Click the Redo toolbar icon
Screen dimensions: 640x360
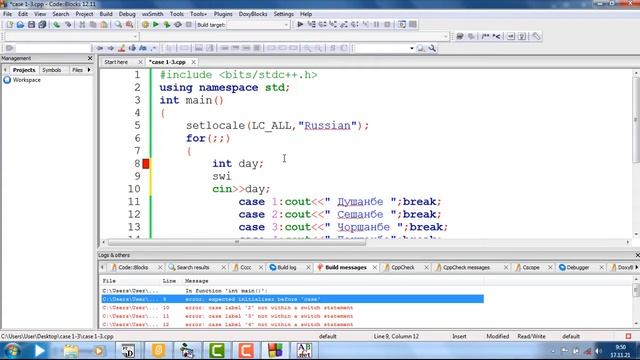(x=68, y=25)
